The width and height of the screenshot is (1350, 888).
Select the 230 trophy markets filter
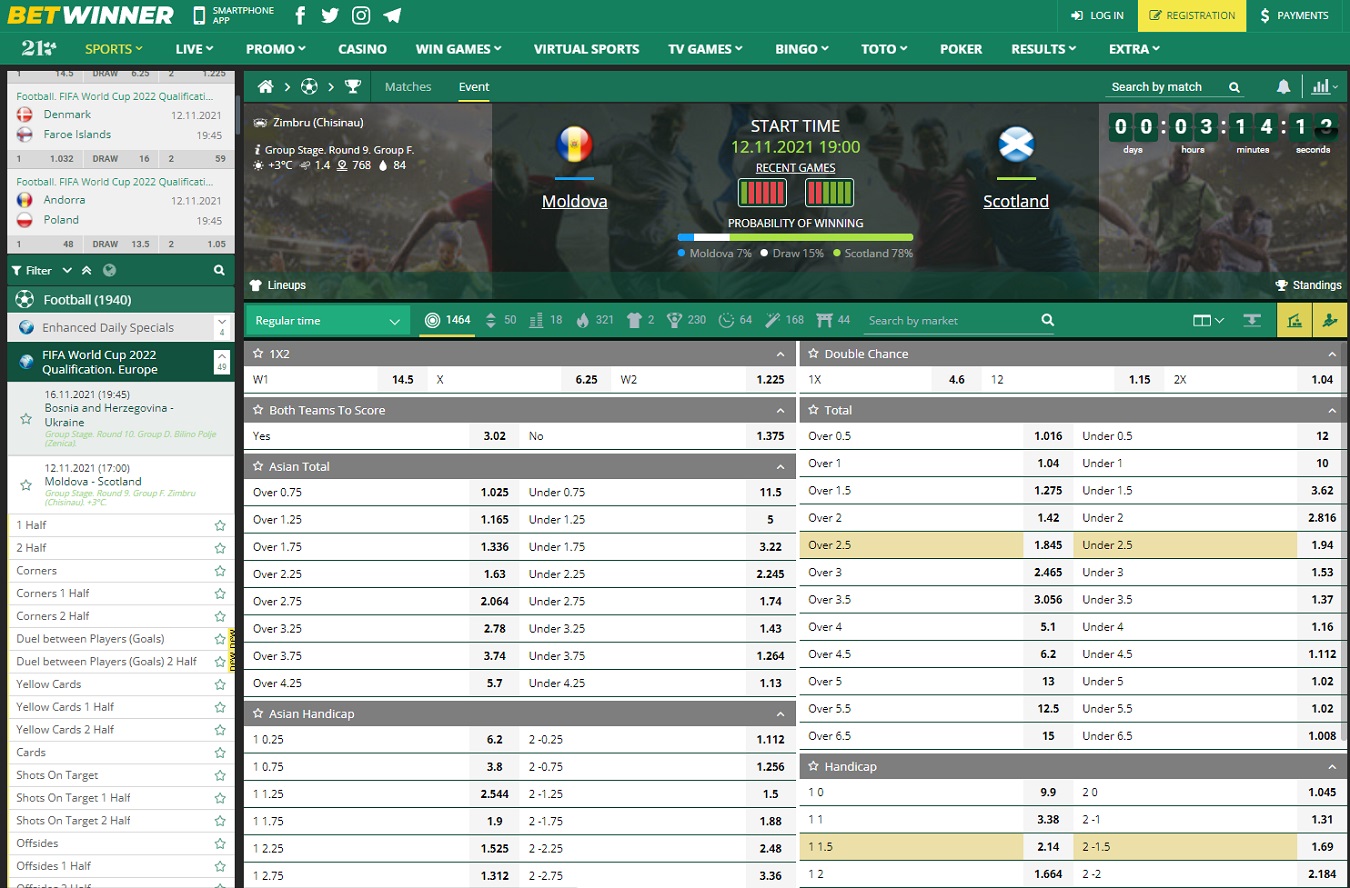687,320
